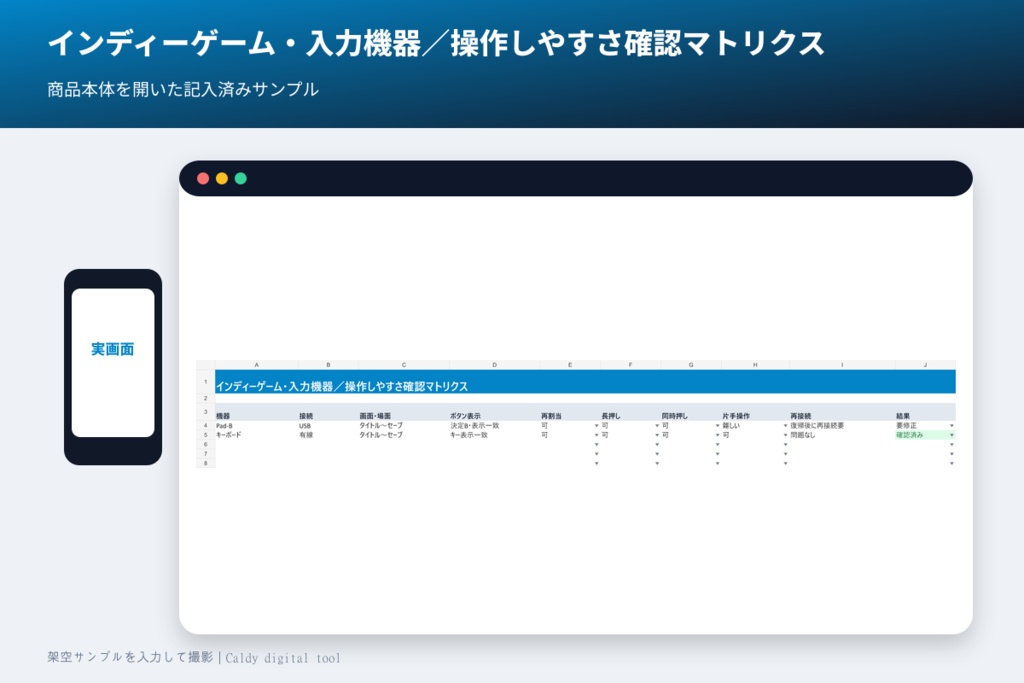The image size is (1024, 683).
Task: Select row 1 number header
Action: point(206,381)
